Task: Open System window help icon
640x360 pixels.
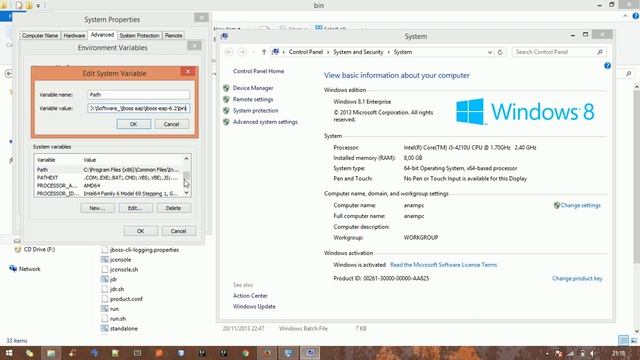Action: click(607, 66)
